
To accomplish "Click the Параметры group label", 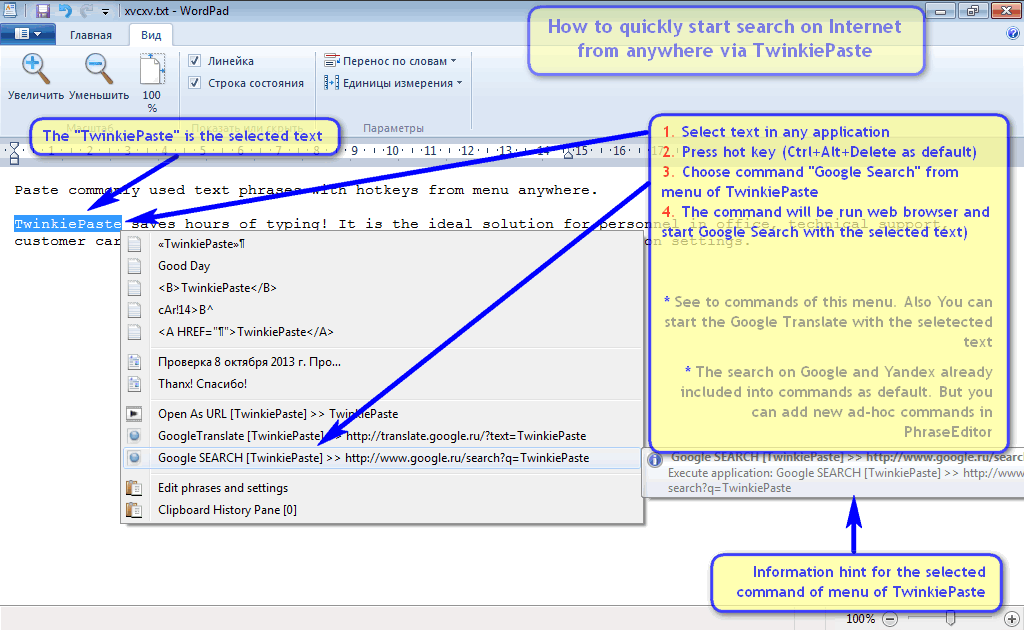I will [393, 128].
